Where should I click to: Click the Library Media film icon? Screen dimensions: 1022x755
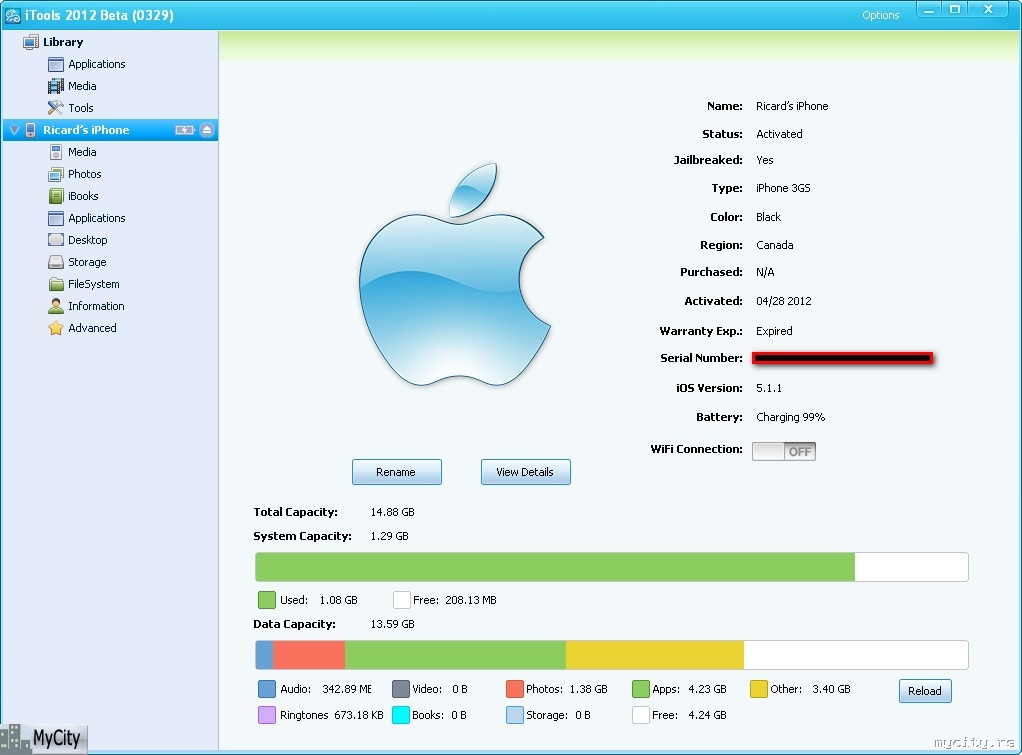click(x=55, y=86)
